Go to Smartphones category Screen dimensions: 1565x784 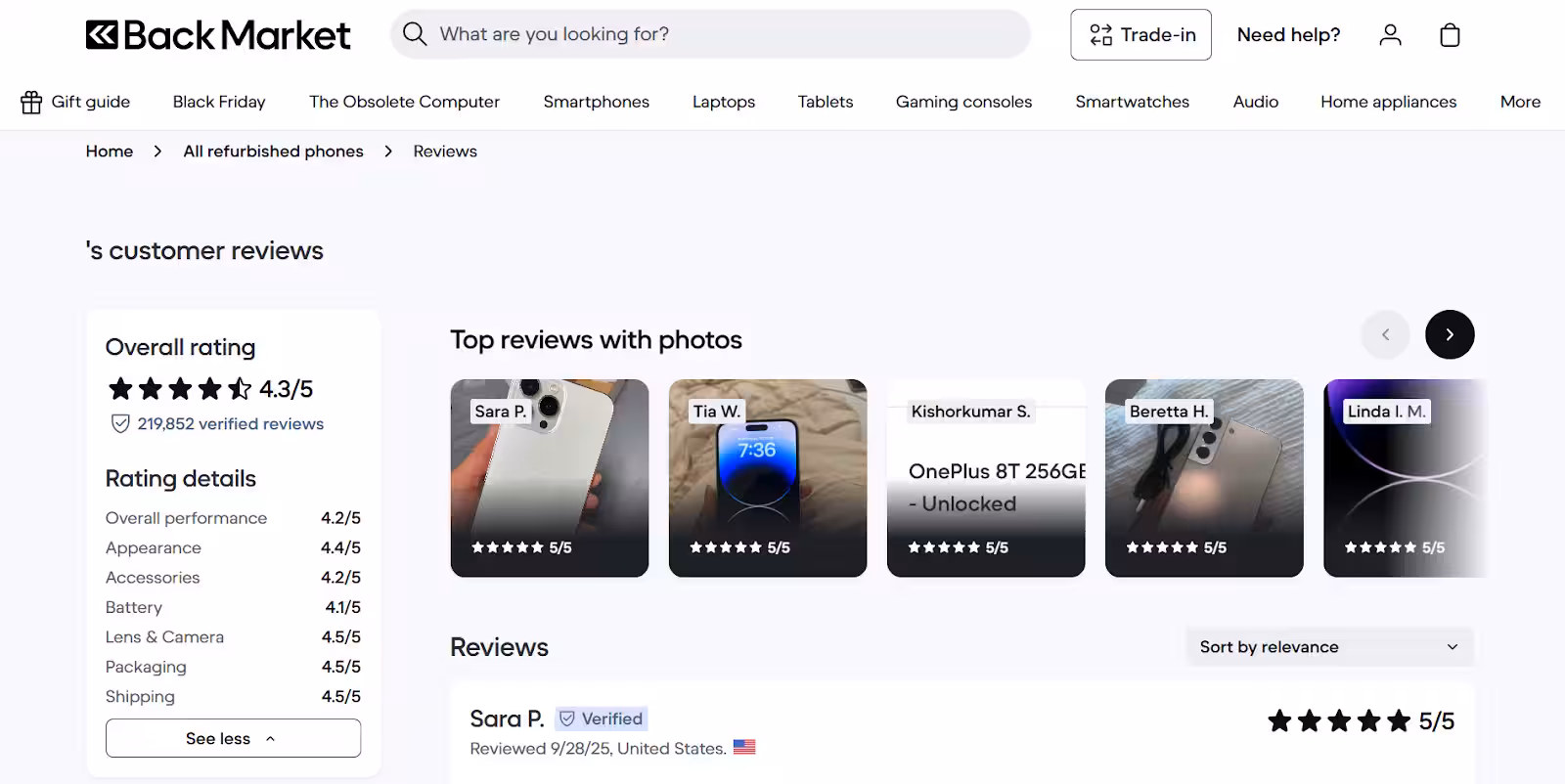pos(596,102)
